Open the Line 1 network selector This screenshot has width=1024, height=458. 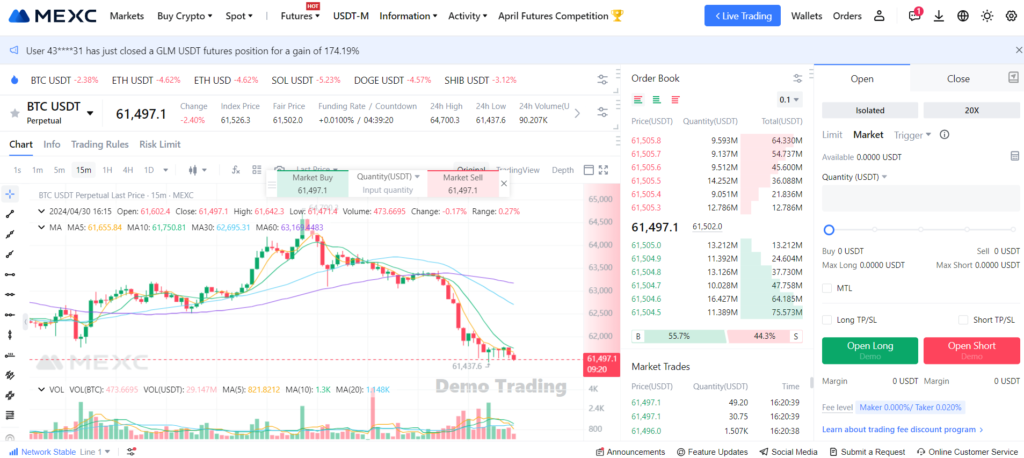pyautogui.click(x=95, y=451)
